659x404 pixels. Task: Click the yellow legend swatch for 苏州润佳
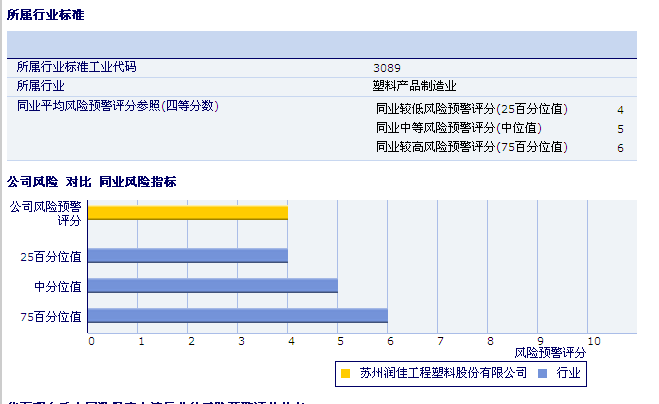345,373
